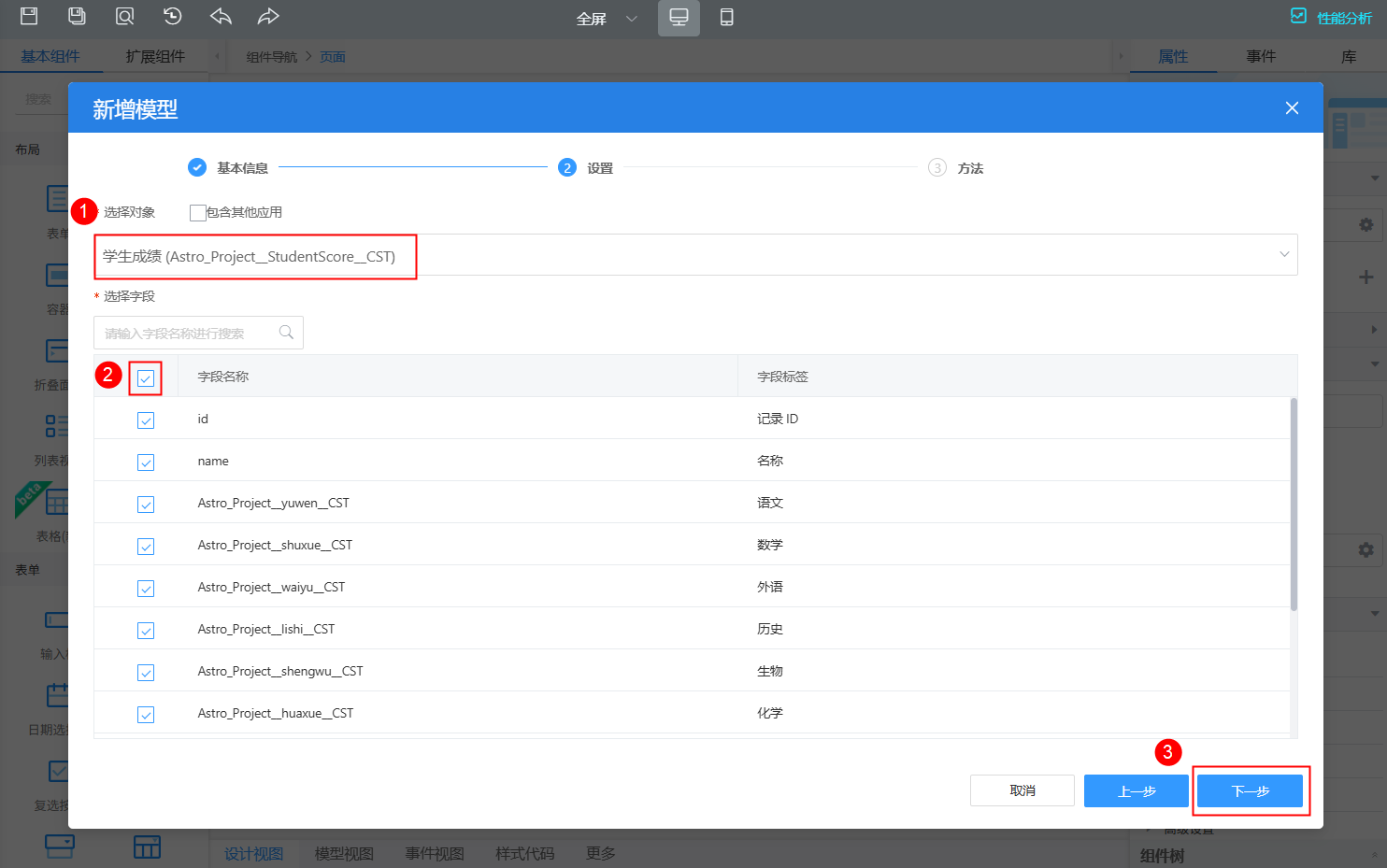The height and width of the screenshot is (868, 1387).
Task: Click the save-all icon in top toolbar
Action: [77, 16]
